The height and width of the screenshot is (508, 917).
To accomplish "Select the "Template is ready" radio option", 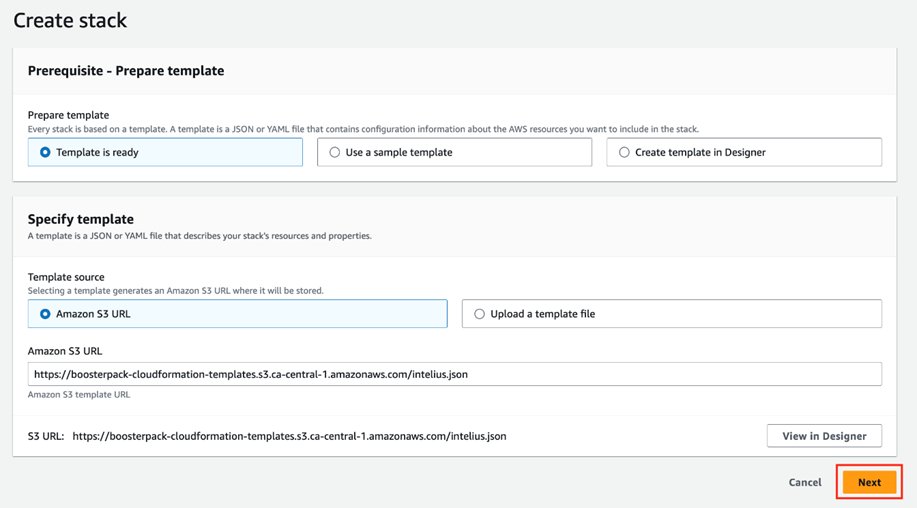I will tap(45, 153).
